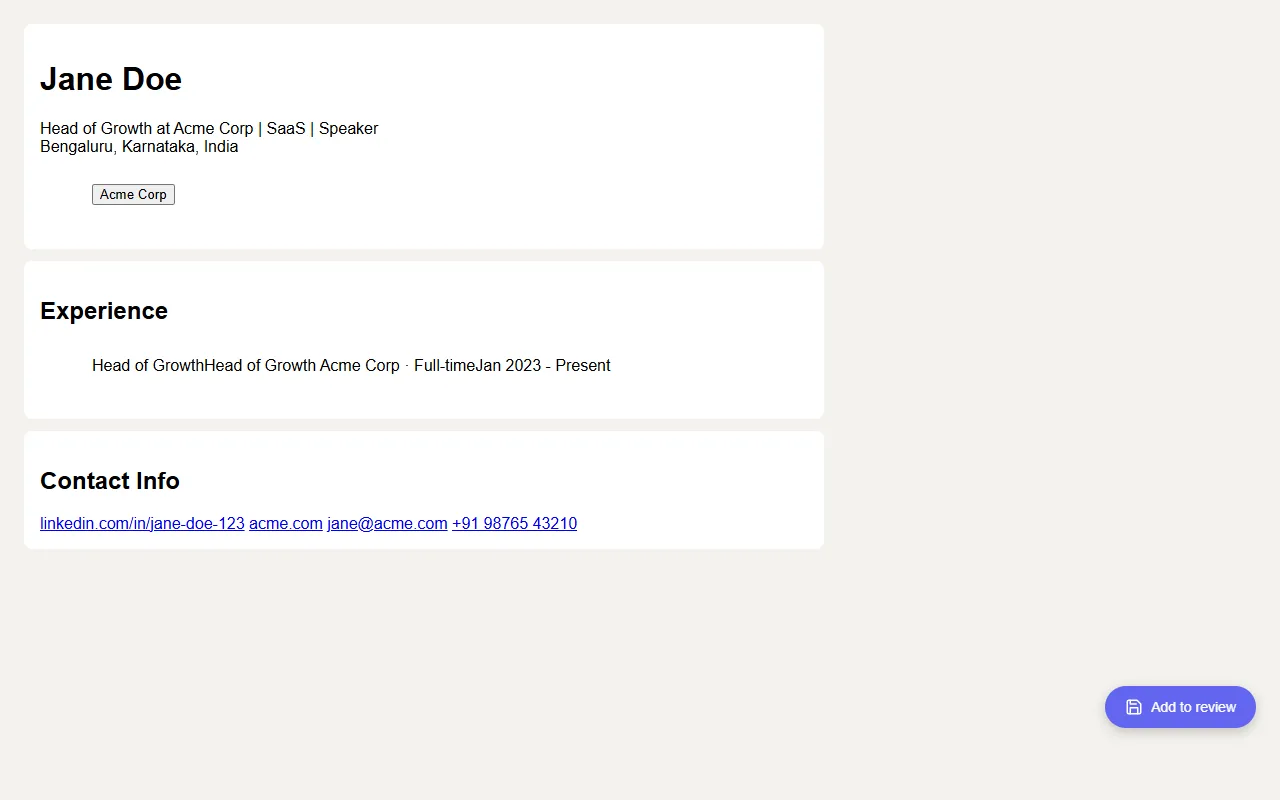
Task: Click the Bengaluru, Karnataka, India location text
Action: pyautogui.click(x=139, y=146)
